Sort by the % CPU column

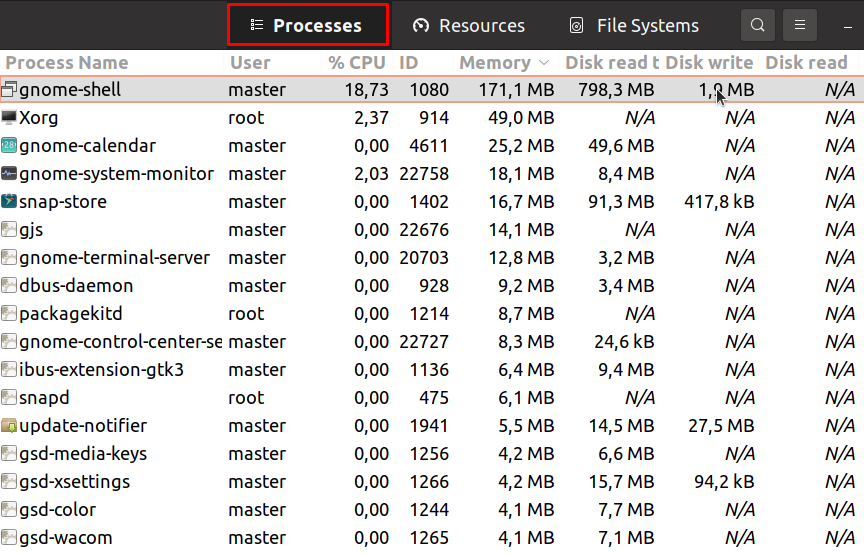356,62
